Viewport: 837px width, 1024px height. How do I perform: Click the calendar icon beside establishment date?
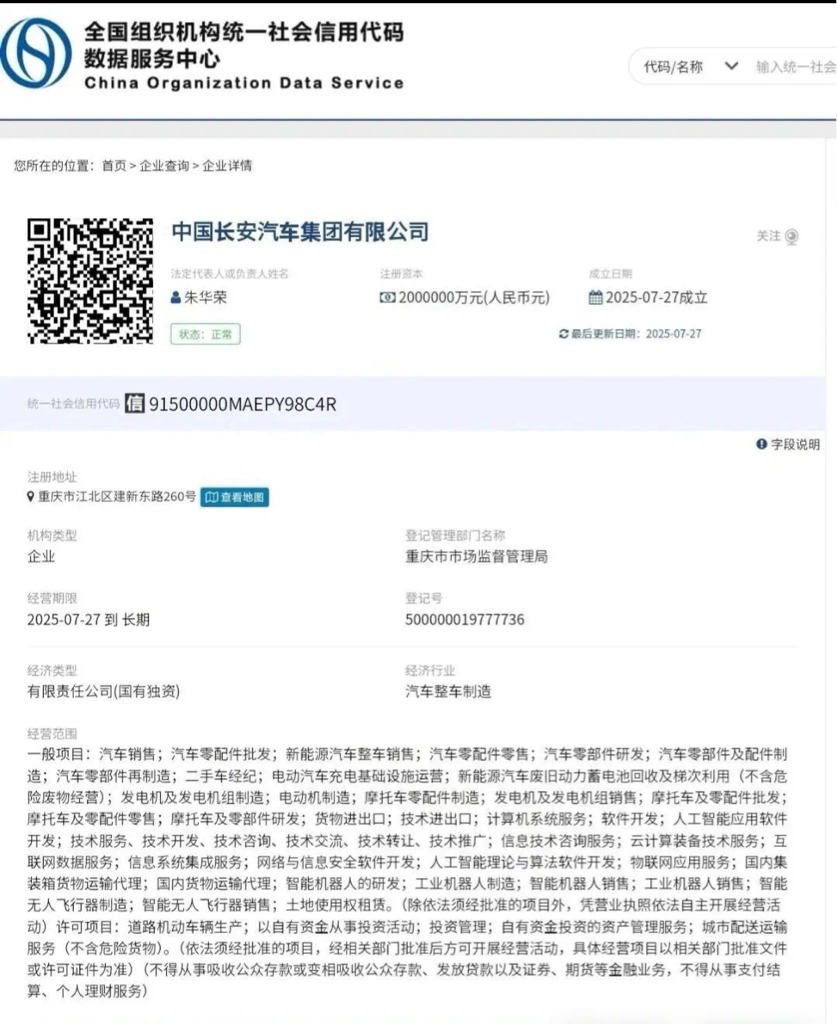tap(595, 298)
